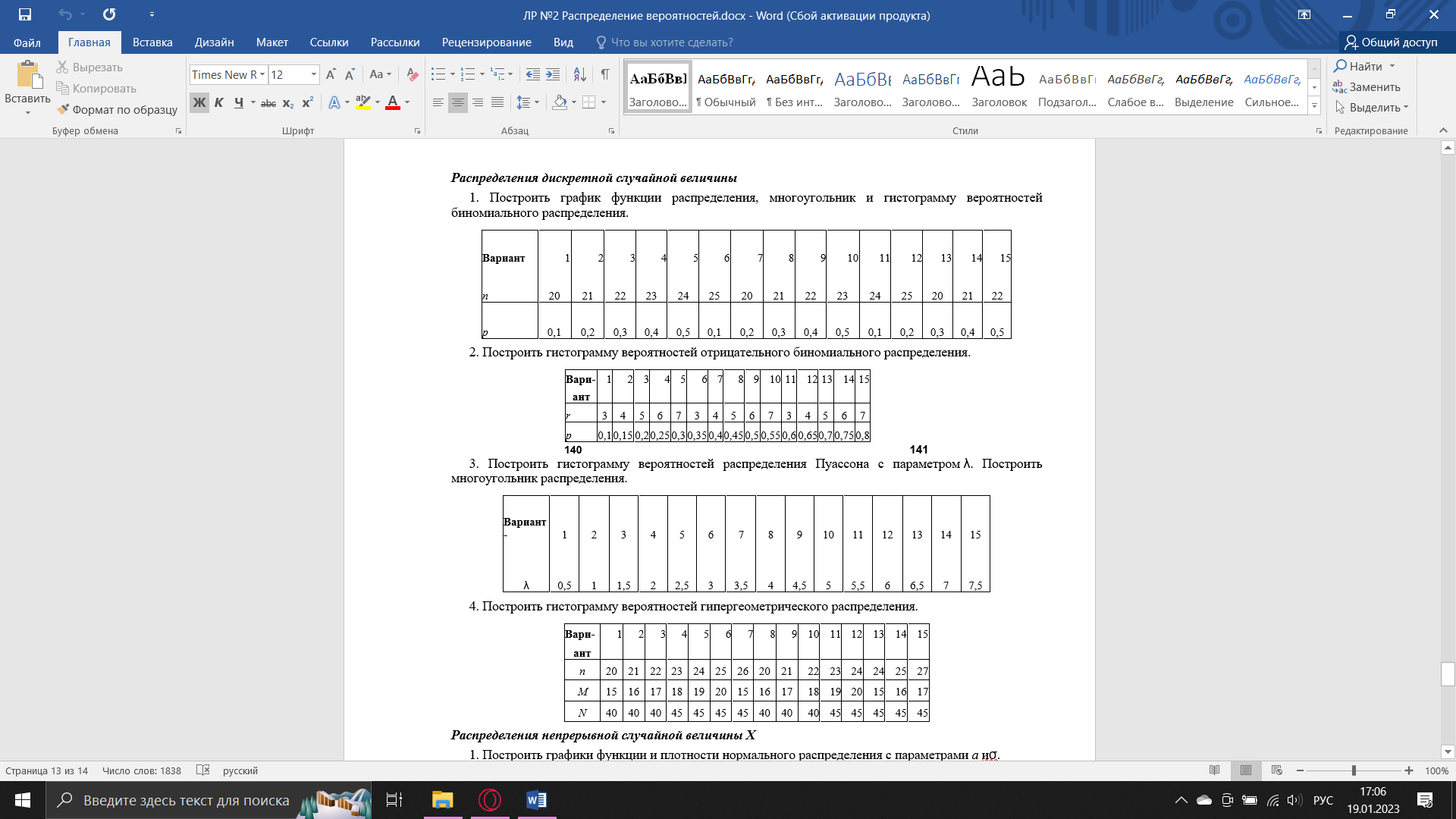Viewport: 1456px width, 819px height.
Task: Toggle strikethrough (abc) formatting
Action: pos(268,102)
